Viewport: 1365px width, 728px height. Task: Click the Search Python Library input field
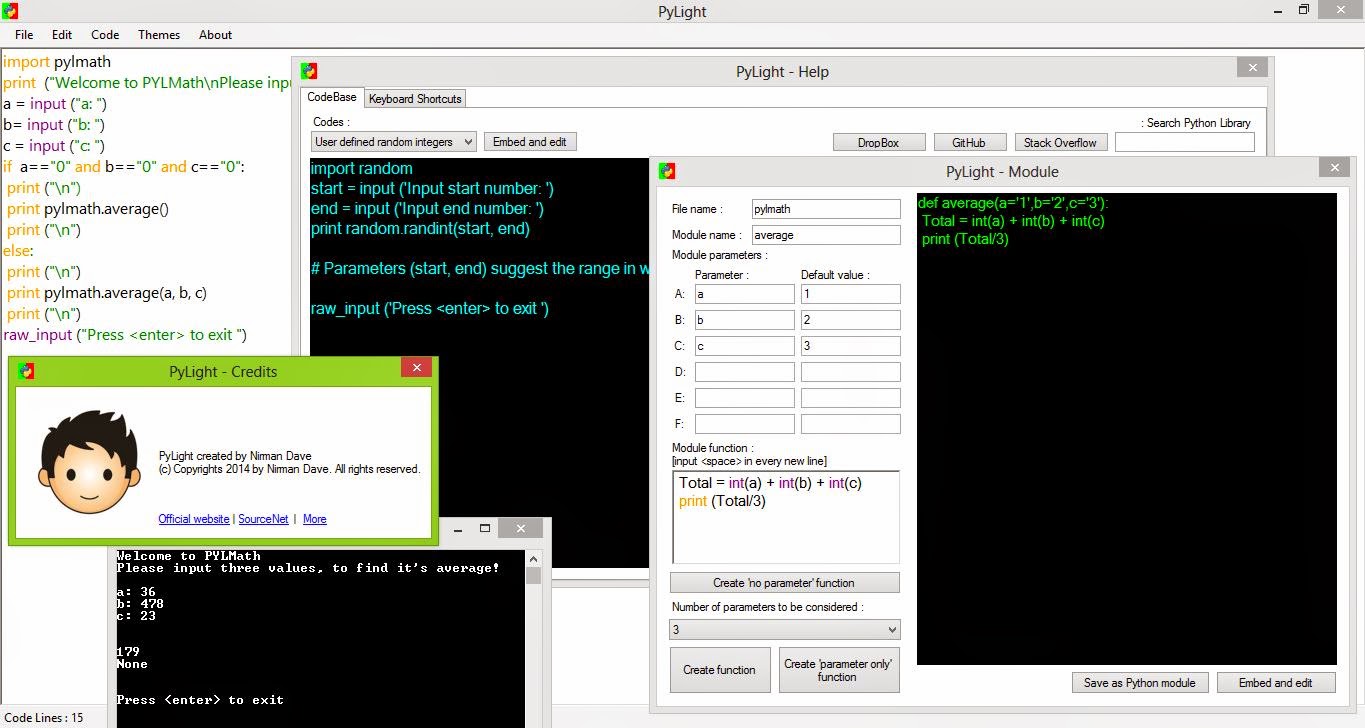point(1185,142)
